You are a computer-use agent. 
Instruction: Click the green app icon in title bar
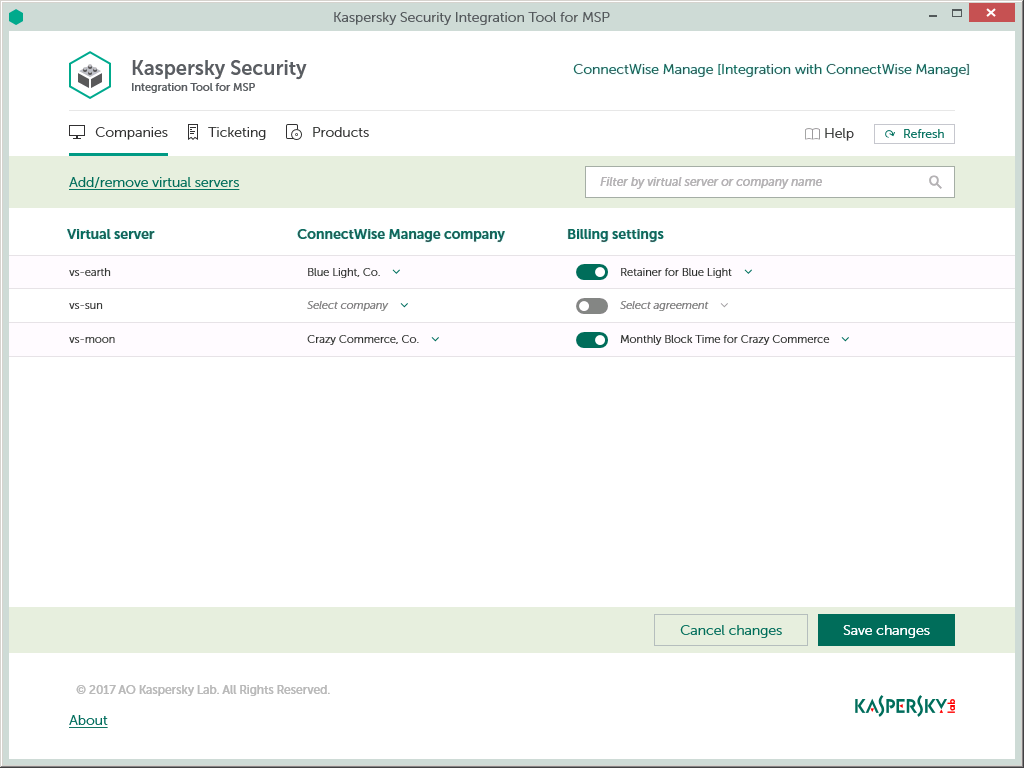point(15,17)
